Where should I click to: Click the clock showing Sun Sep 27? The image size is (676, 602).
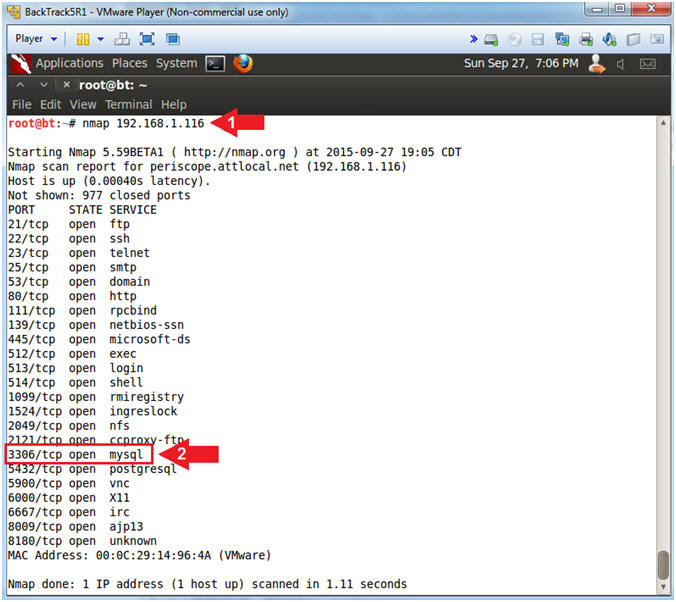click(521, 63)
